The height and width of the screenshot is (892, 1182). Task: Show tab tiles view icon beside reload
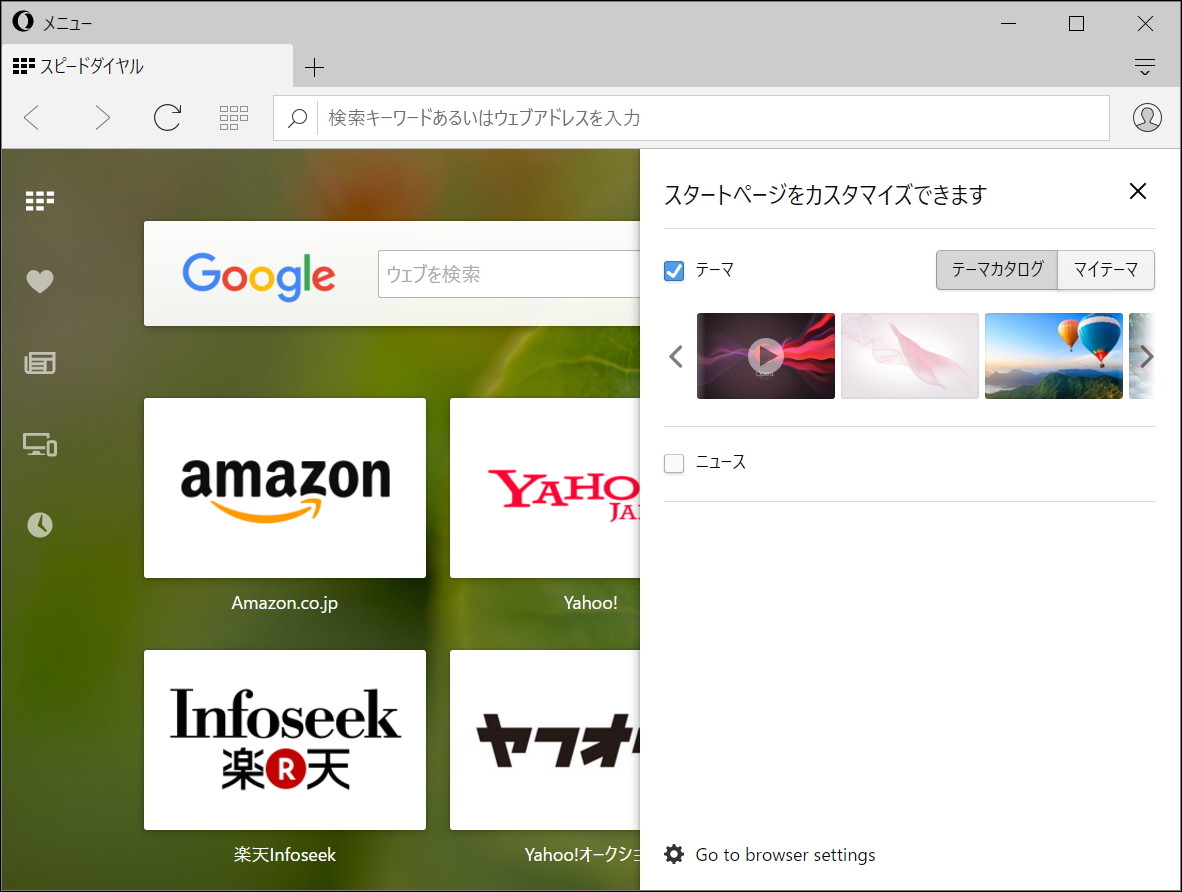pos(233,117)
